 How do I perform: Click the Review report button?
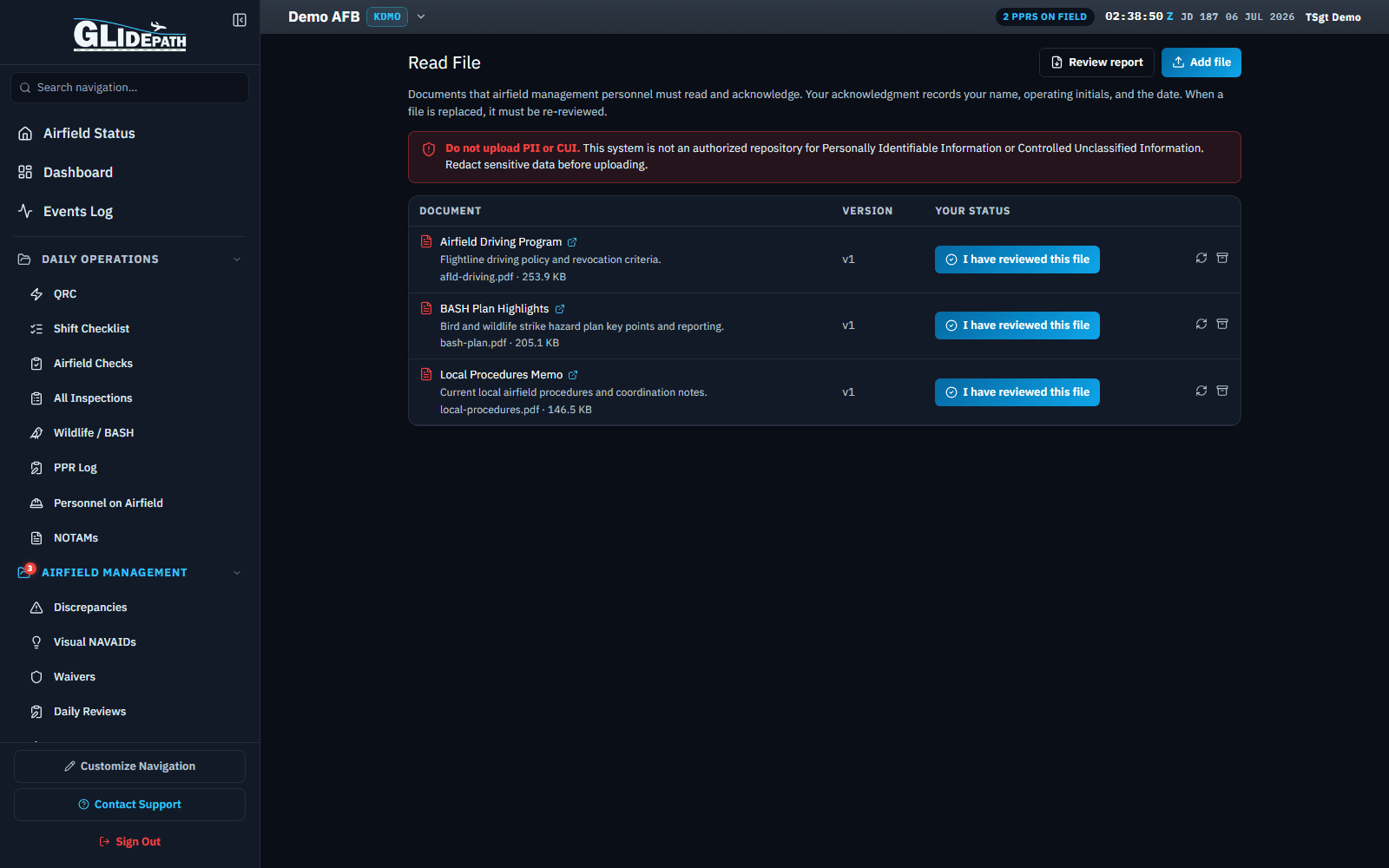pyautogui.click(x=1096, y=62)
